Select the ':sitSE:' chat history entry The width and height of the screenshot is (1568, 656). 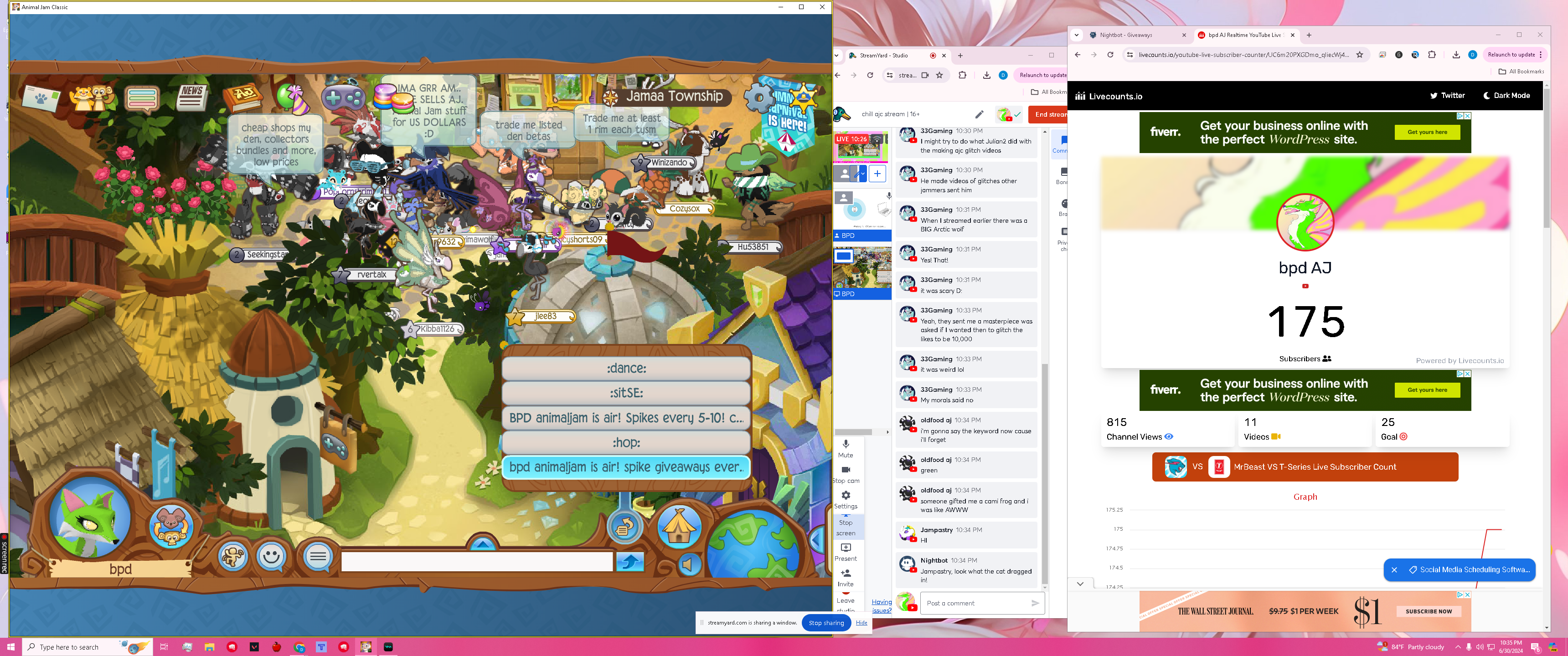(626, 393)
